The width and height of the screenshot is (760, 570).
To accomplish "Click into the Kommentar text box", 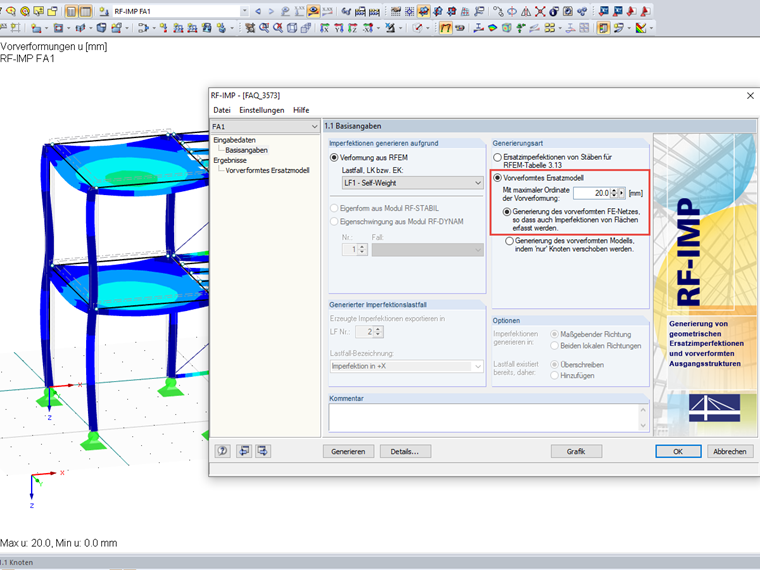I will (x=484, y=417).
